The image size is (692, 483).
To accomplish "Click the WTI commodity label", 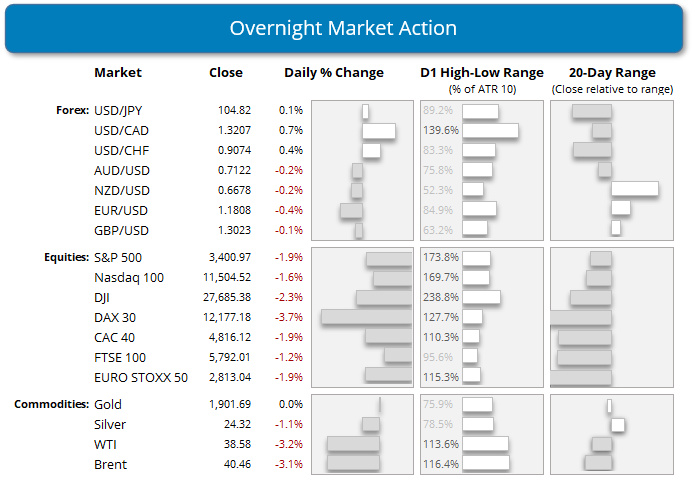I will coord(106,444).
